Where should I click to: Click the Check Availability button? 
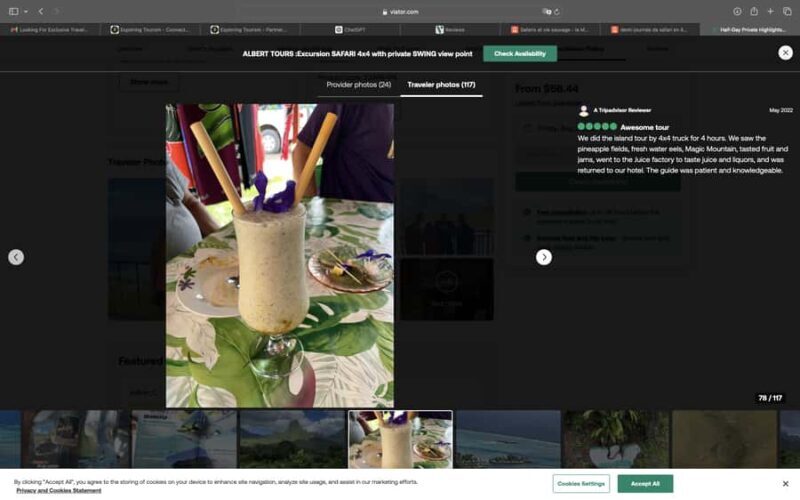coord(519,53)
